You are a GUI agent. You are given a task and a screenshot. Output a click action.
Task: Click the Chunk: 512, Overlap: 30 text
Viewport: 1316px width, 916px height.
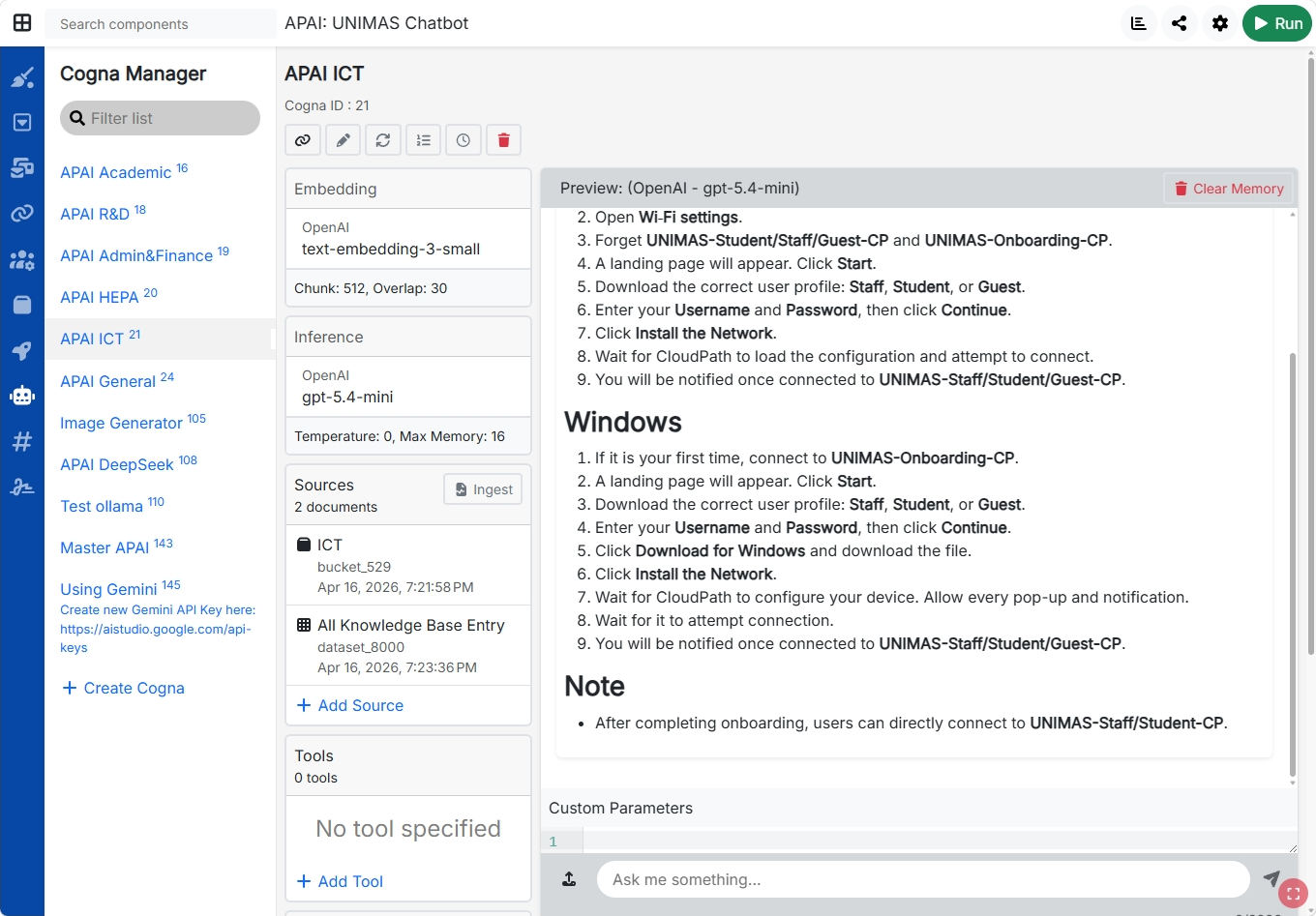tap(371, 288)
